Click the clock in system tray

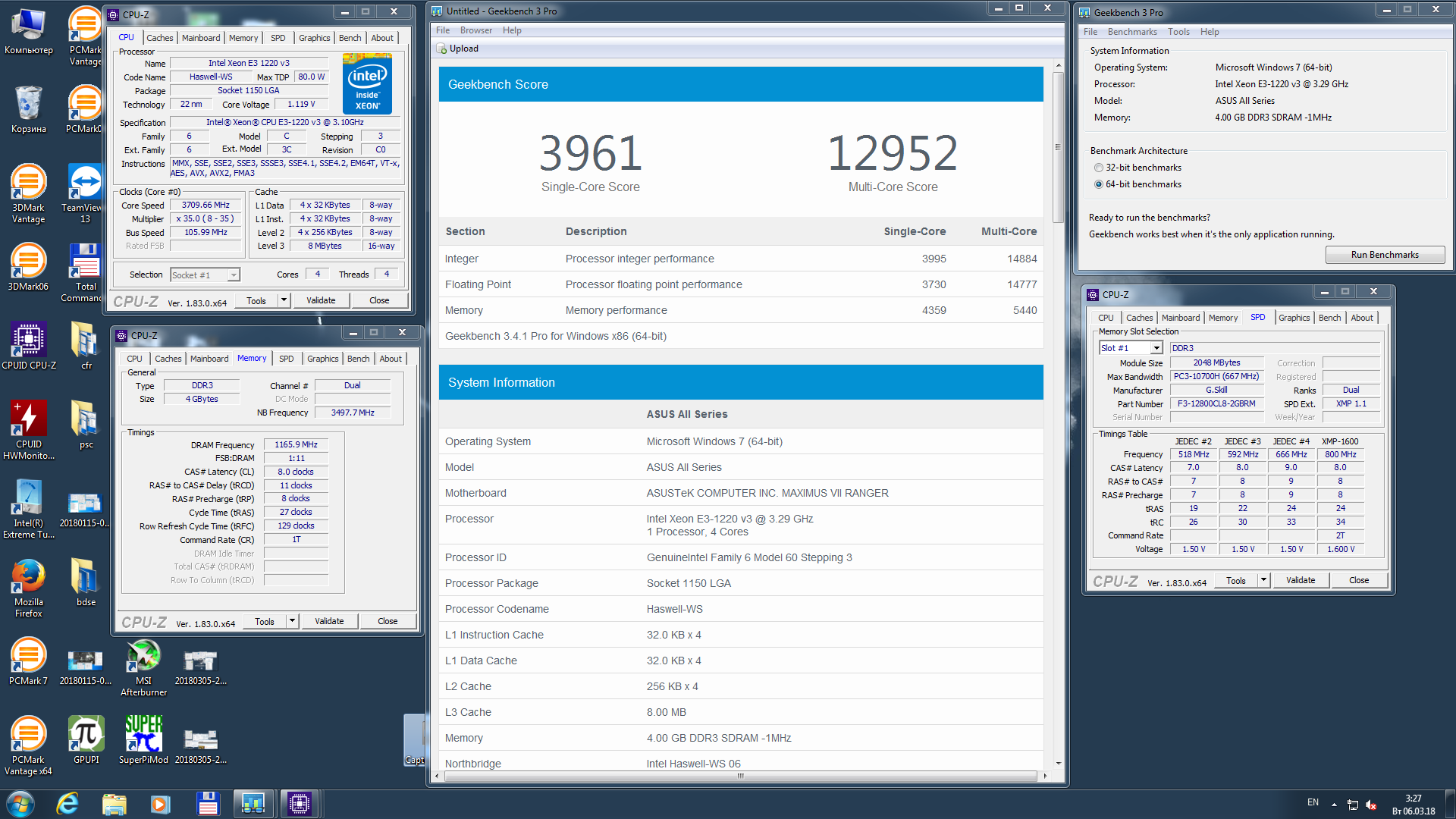coord(1414,804)
